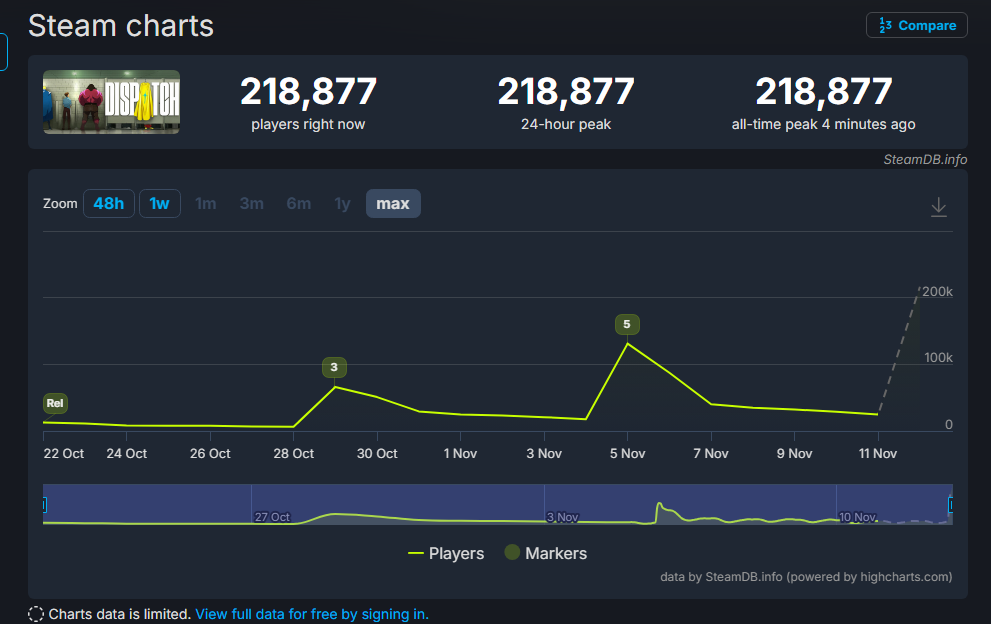The image size is (991, 624).
Task: Click the chart download icon
Action: tap(939, 207)
